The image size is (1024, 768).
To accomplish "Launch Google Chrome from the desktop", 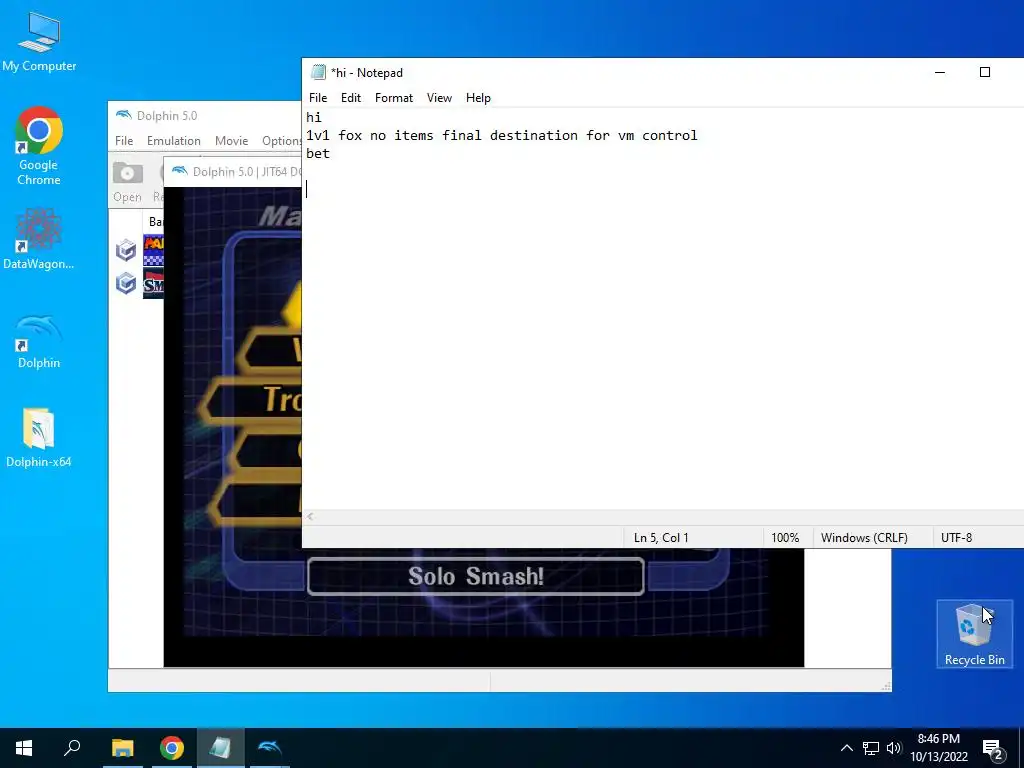I will click(39, 146).
